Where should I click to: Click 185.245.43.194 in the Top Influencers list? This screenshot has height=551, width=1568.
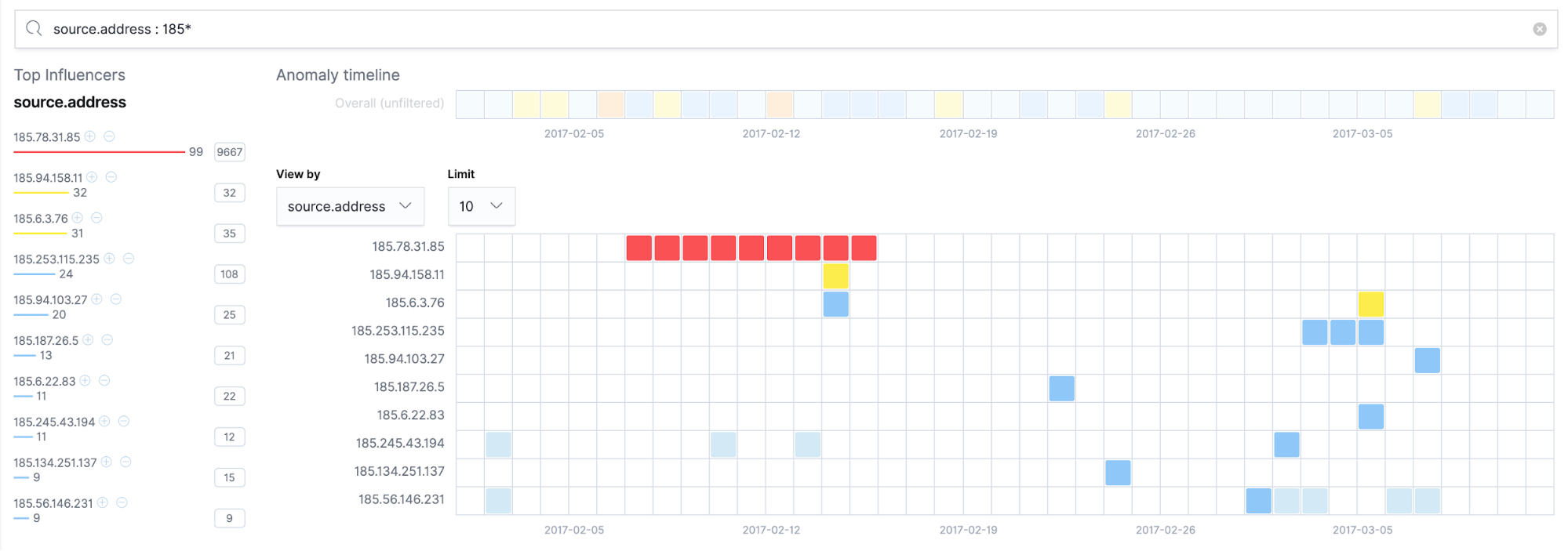pos(54,422)
